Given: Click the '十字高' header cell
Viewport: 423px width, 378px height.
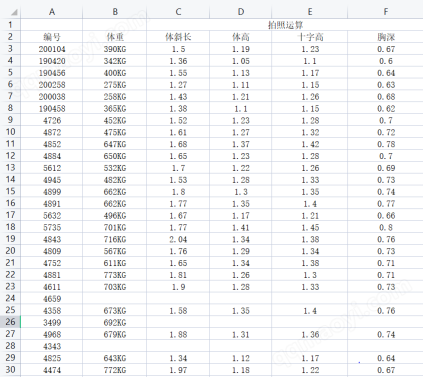Looking at the screenshot, I should 310,37.
